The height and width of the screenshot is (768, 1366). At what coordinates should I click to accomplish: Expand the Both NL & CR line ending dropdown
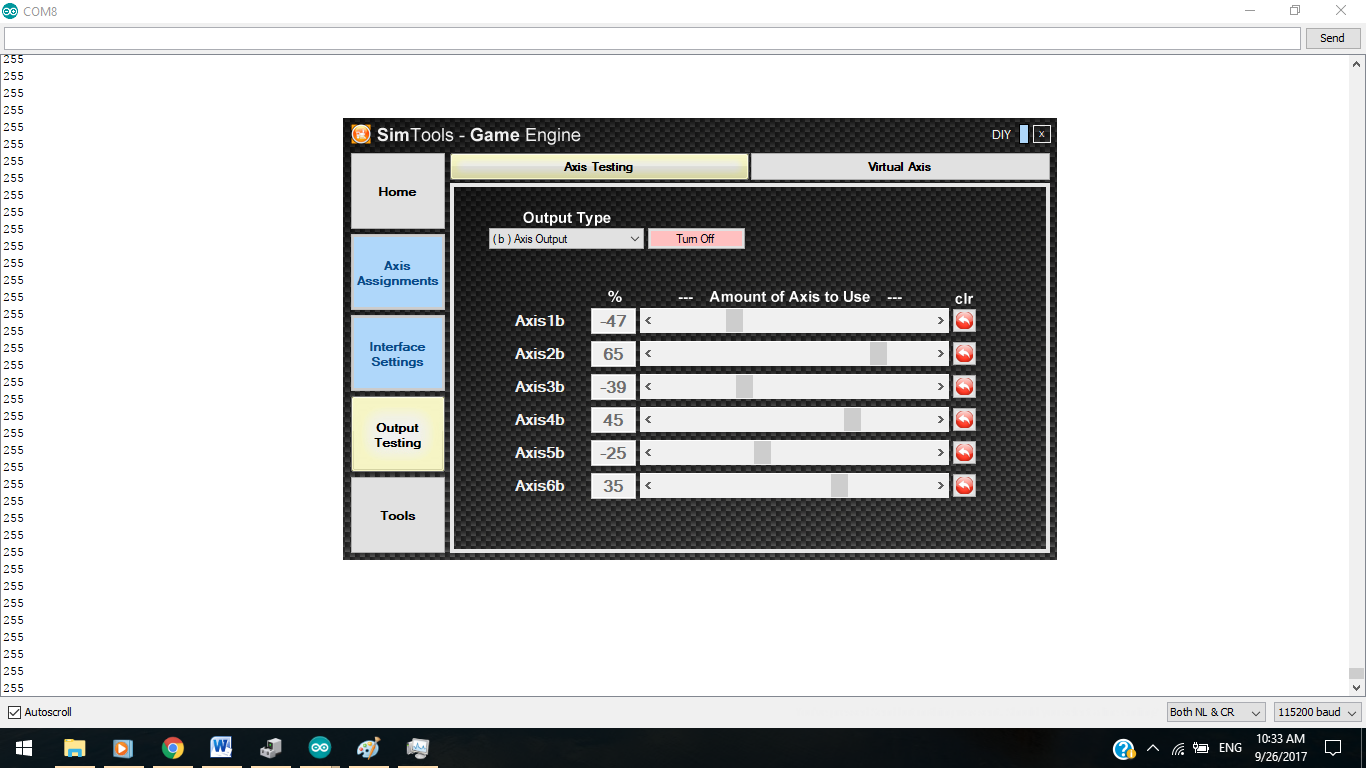coord(1217,712)
